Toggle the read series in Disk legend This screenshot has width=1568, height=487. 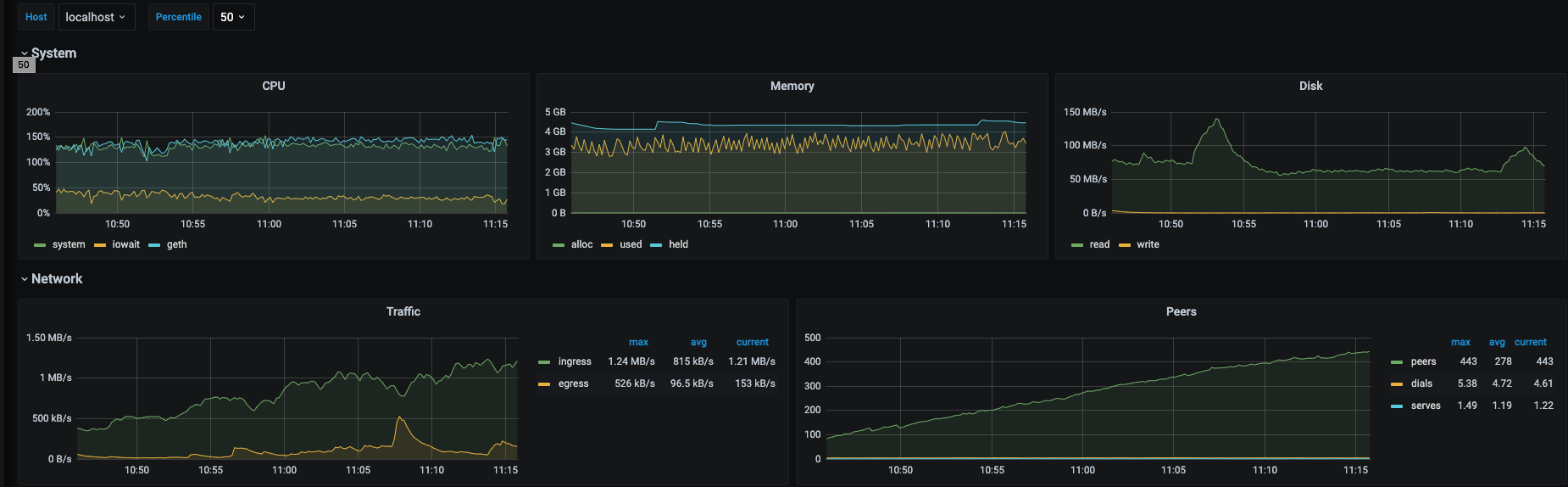(x=1099, y=244)
